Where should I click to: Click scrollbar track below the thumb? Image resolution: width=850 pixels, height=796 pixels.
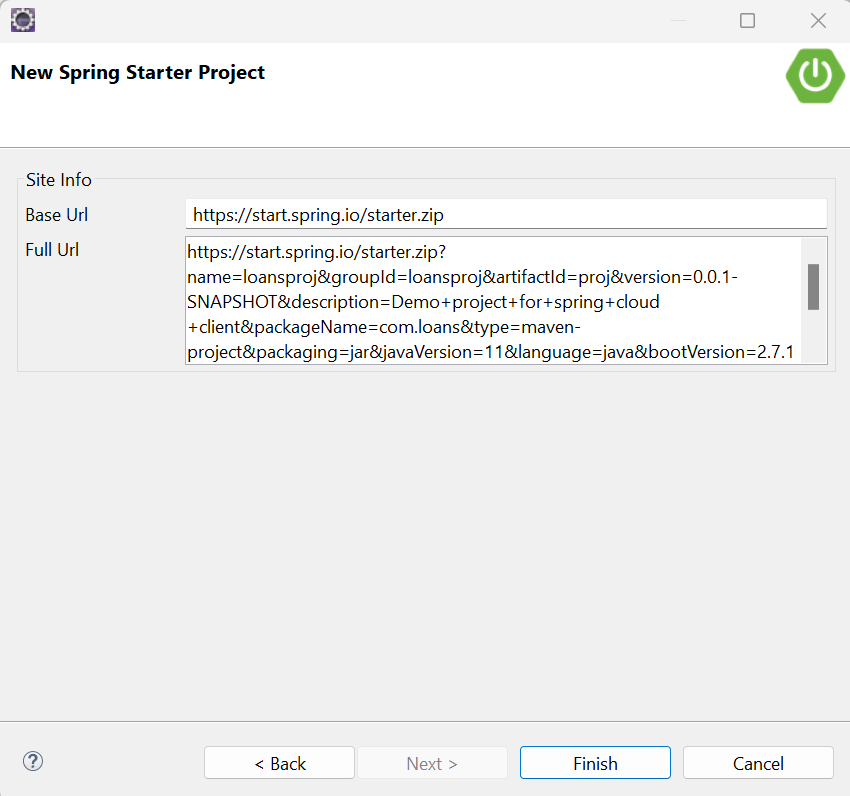click(x=813, y=338)
